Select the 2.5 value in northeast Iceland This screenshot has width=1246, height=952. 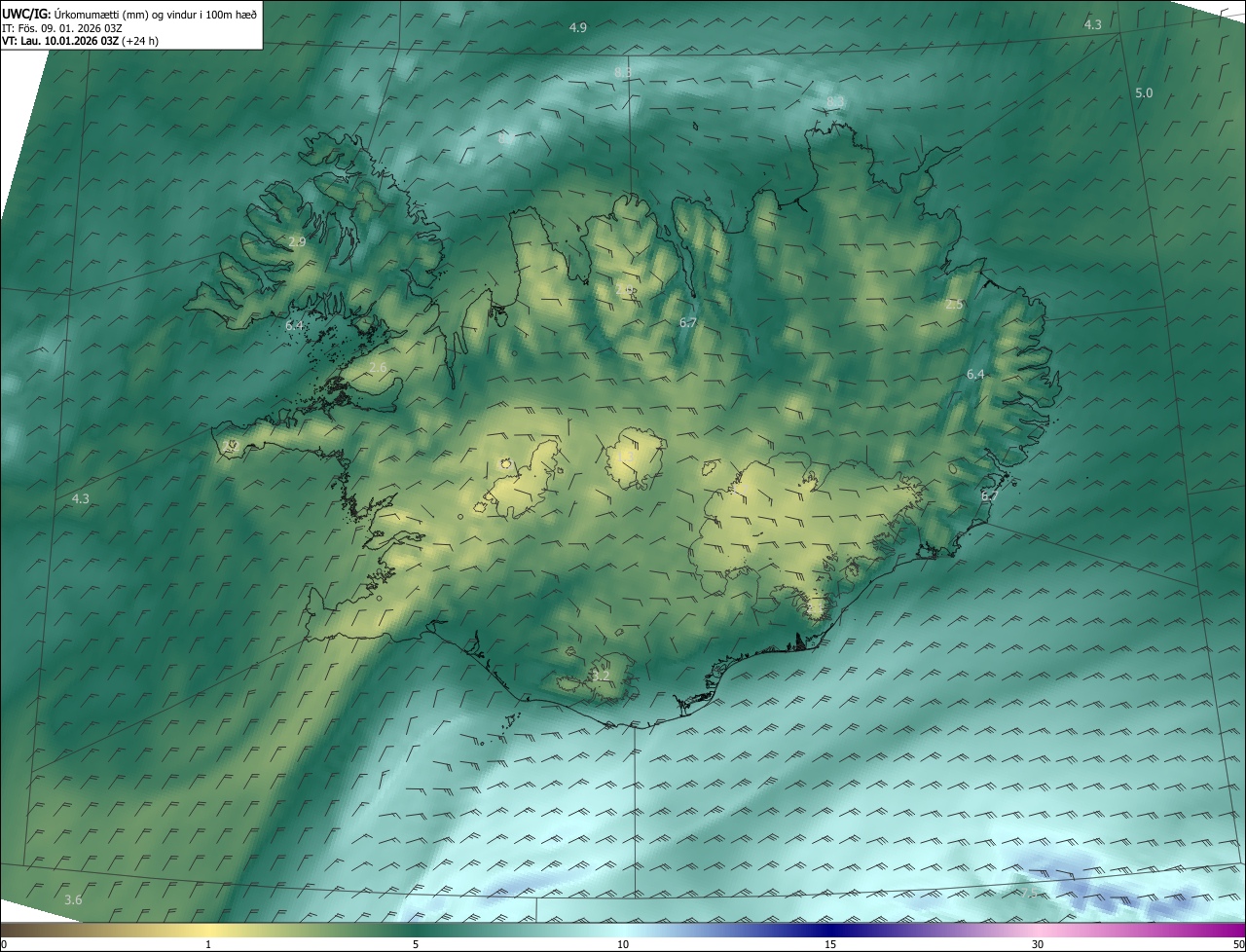coord(954,305)
